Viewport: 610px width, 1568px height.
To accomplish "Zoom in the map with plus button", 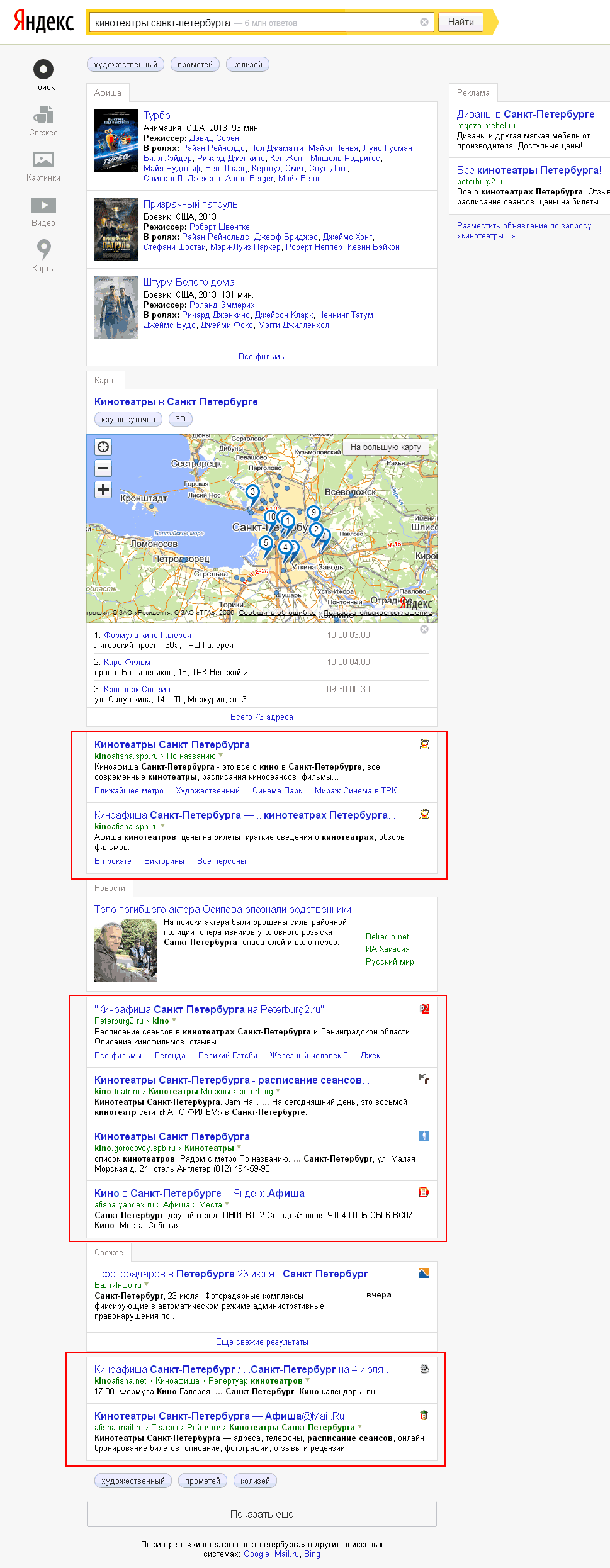I will tap(103, 490).
